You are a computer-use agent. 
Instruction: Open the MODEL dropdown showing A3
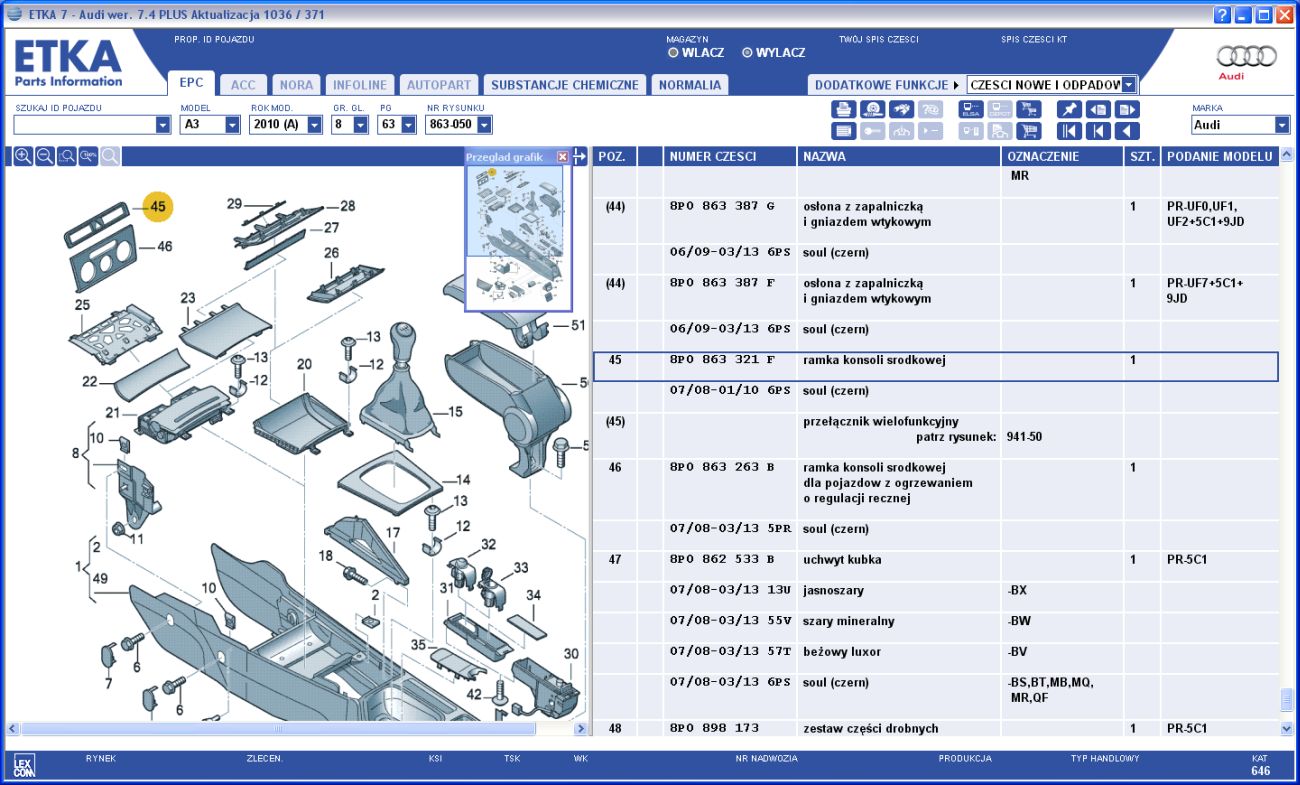pyautogui.click(x=232, y=125)
